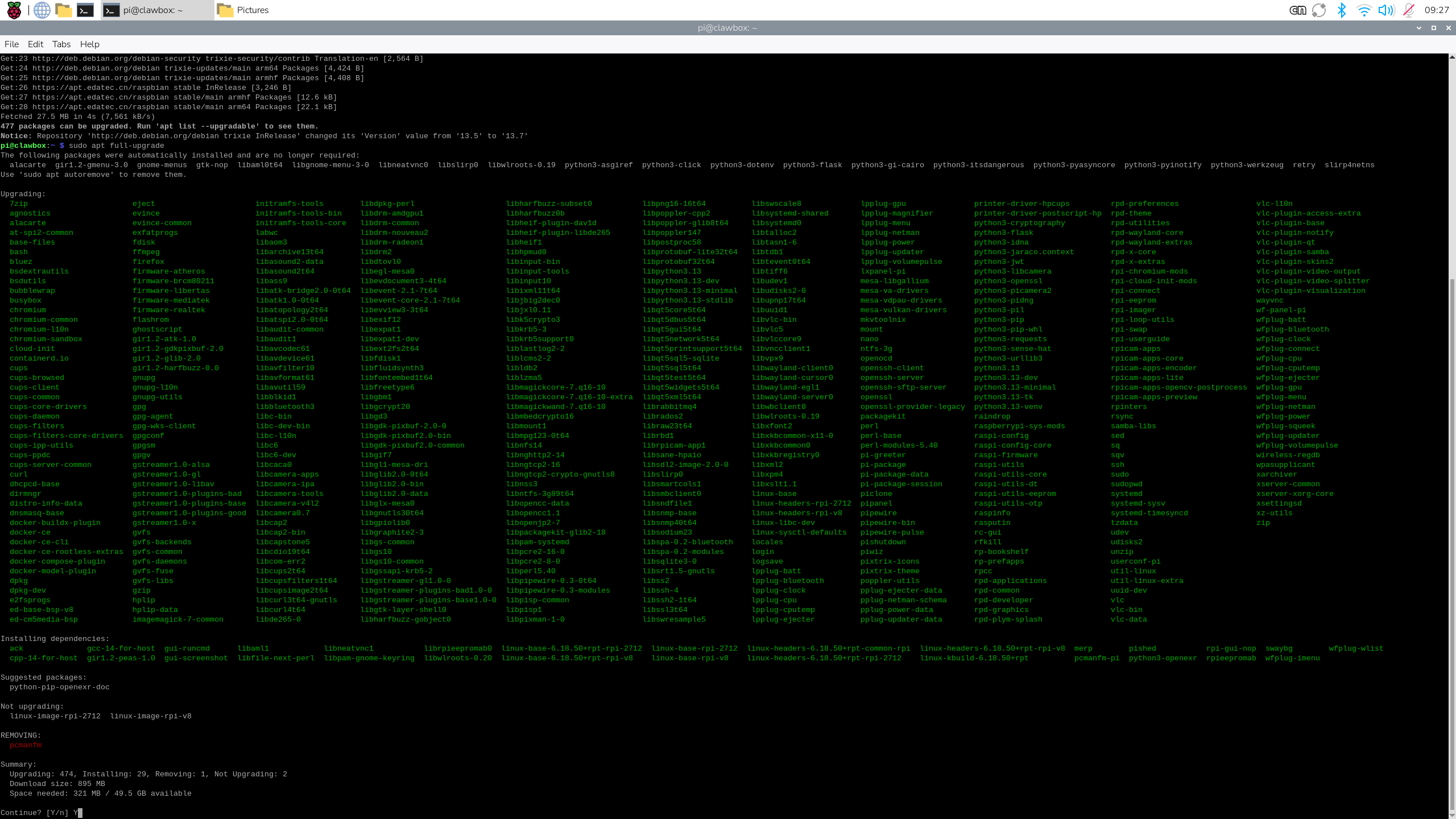
Task: Click 'linux-image-rpi-2712' under Not upgrading
Action: point(55,716)
